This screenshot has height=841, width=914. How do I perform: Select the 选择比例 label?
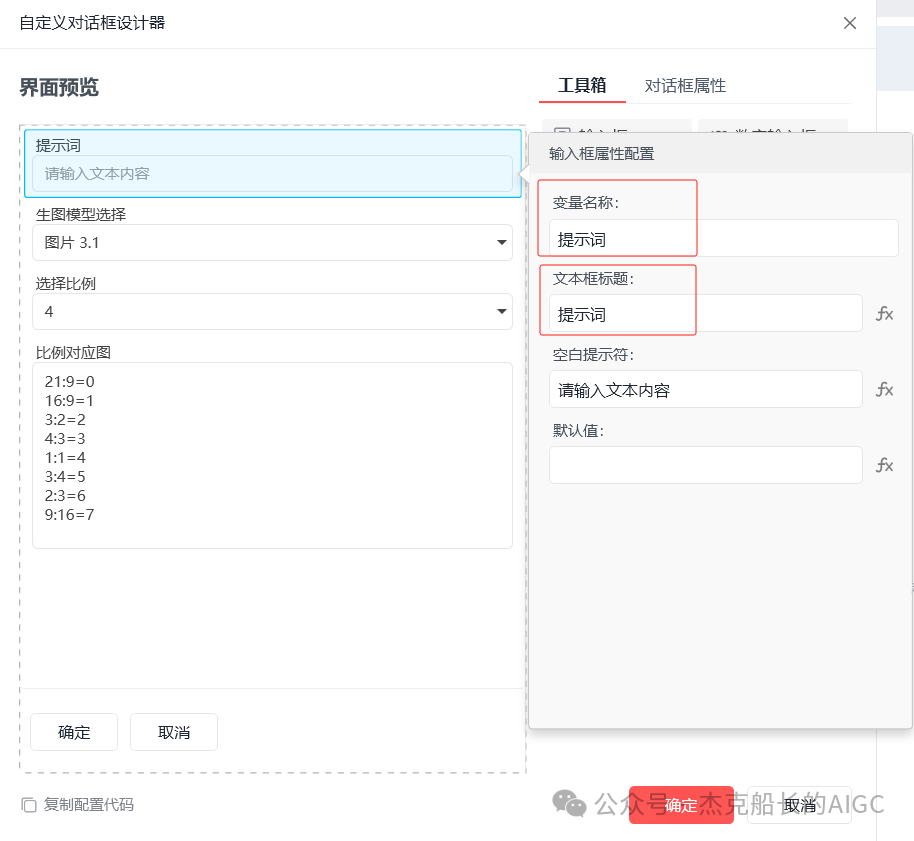(x=65, y=283)
